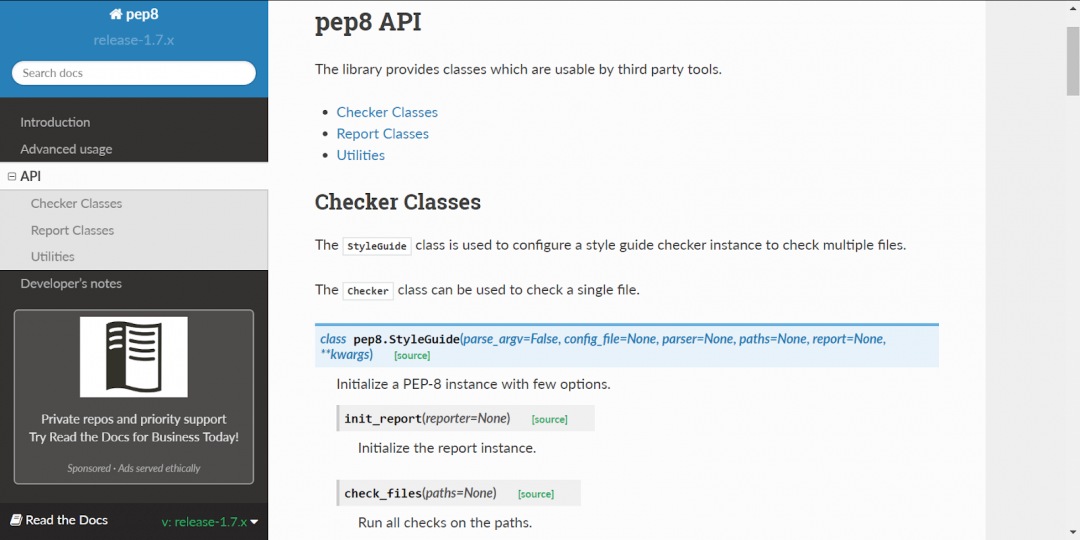Follow the Utilities content link
The width and height of the screenshot is (1080, 540).
click(x=360, y=155)
